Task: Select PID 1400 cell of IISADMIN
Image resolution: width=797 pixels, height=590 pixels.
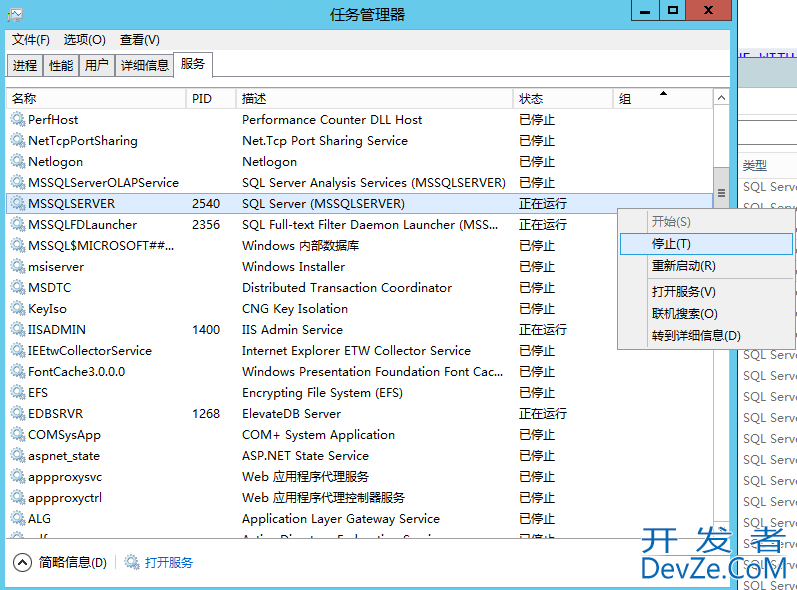Action: tap(206, 329)
